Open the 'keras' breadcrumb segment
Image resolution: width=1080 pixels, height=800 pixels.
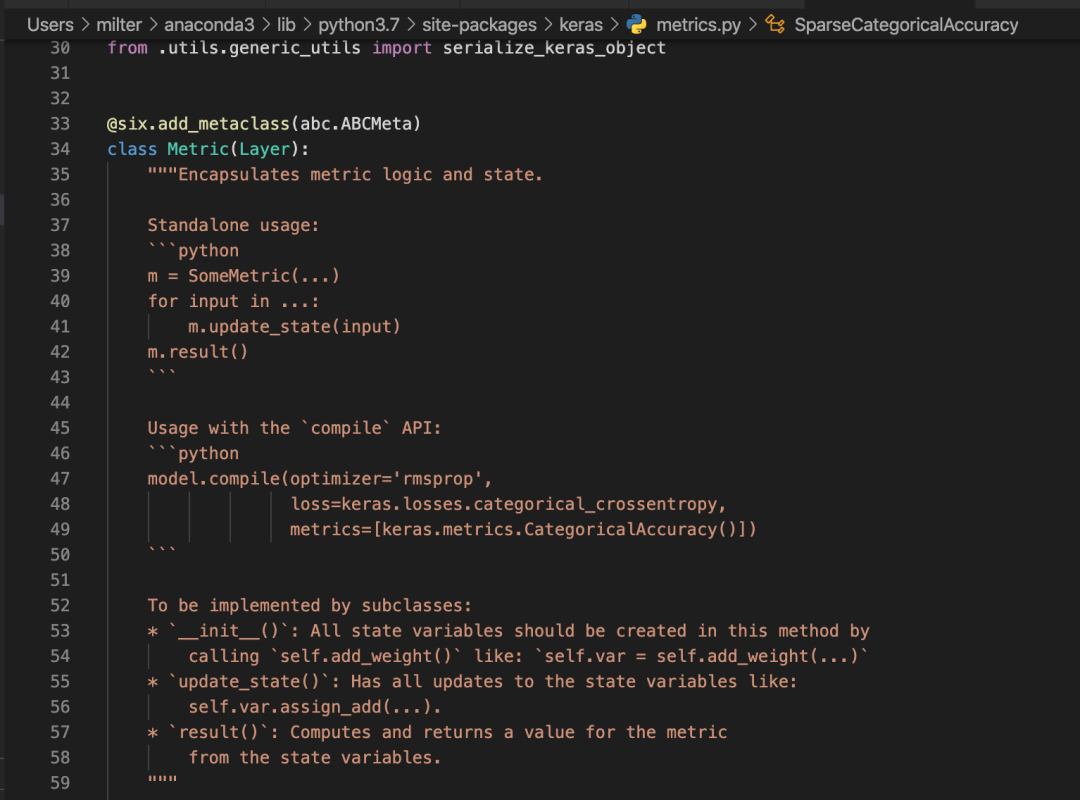581,25
